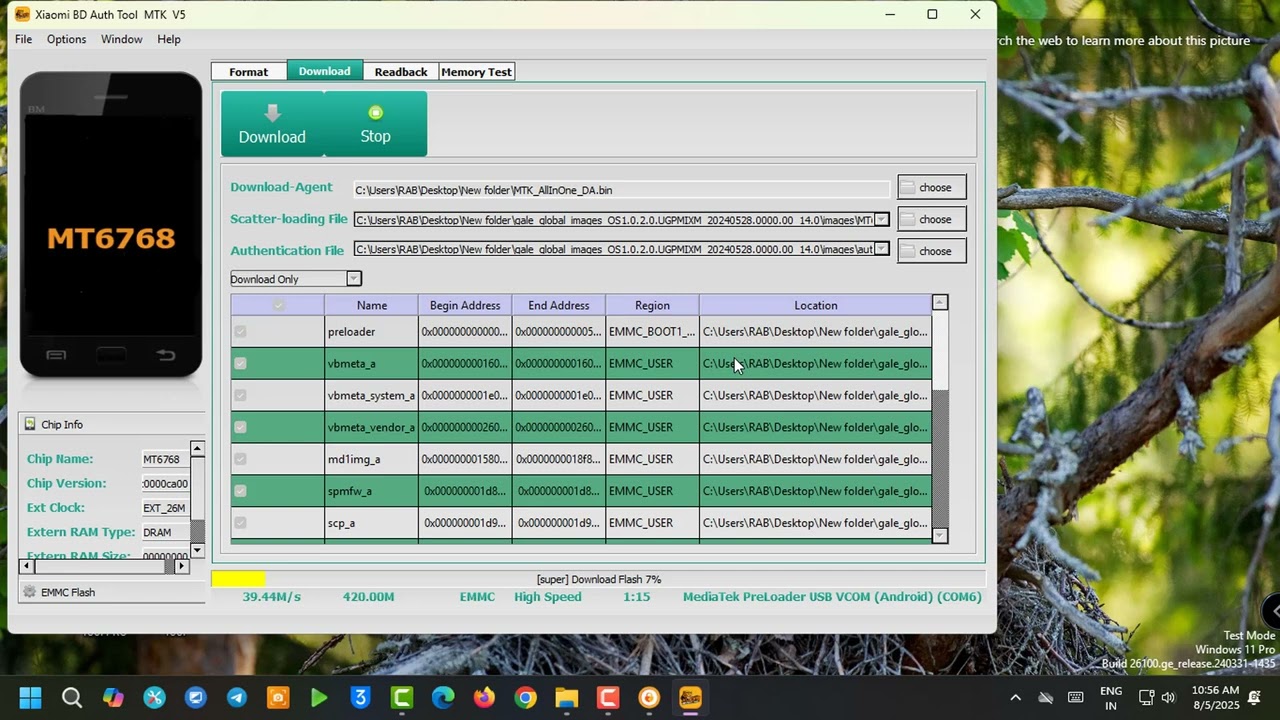Open Copilot from the taskbar

113,697
